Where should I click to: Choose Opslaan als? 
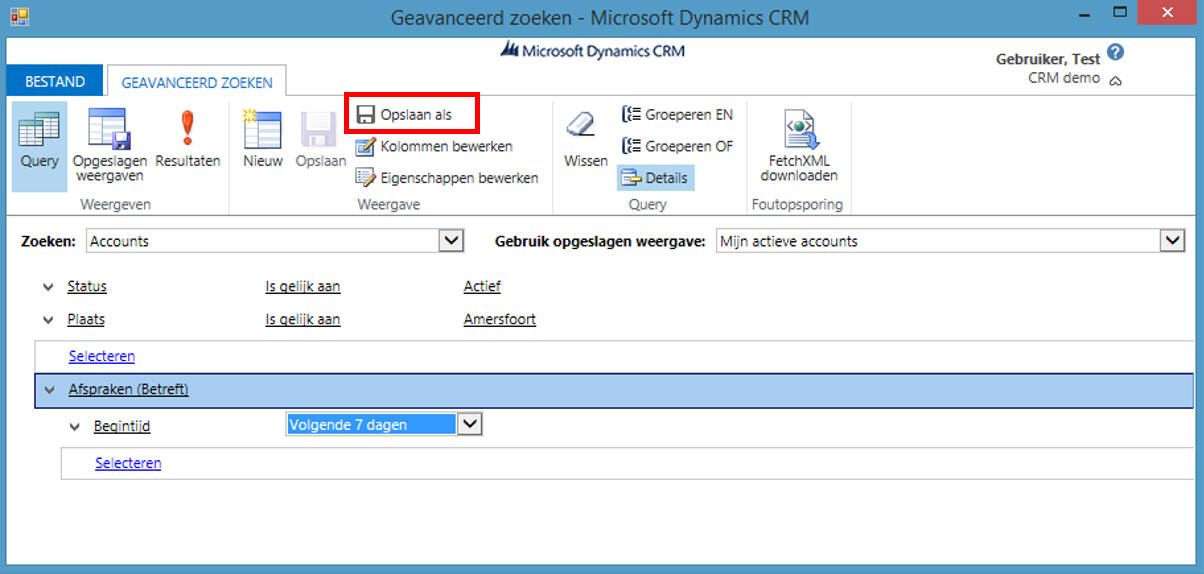click(x=405, y=115)
